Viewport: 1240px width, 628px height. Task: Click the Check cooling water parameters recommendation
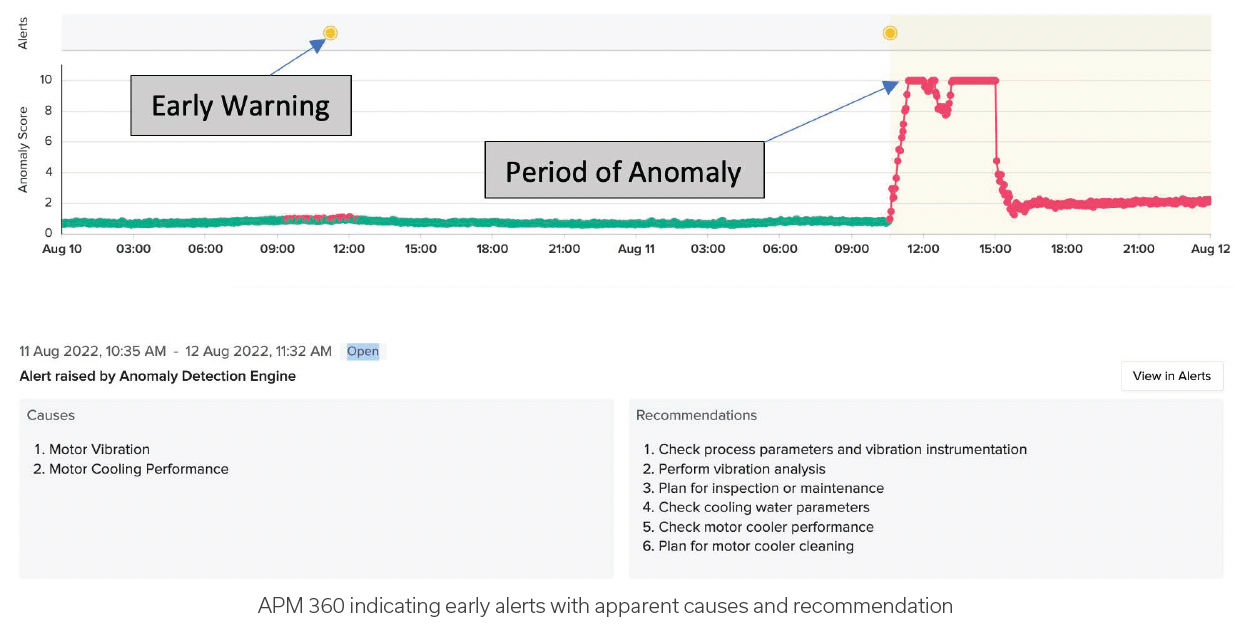pos(763,507)
